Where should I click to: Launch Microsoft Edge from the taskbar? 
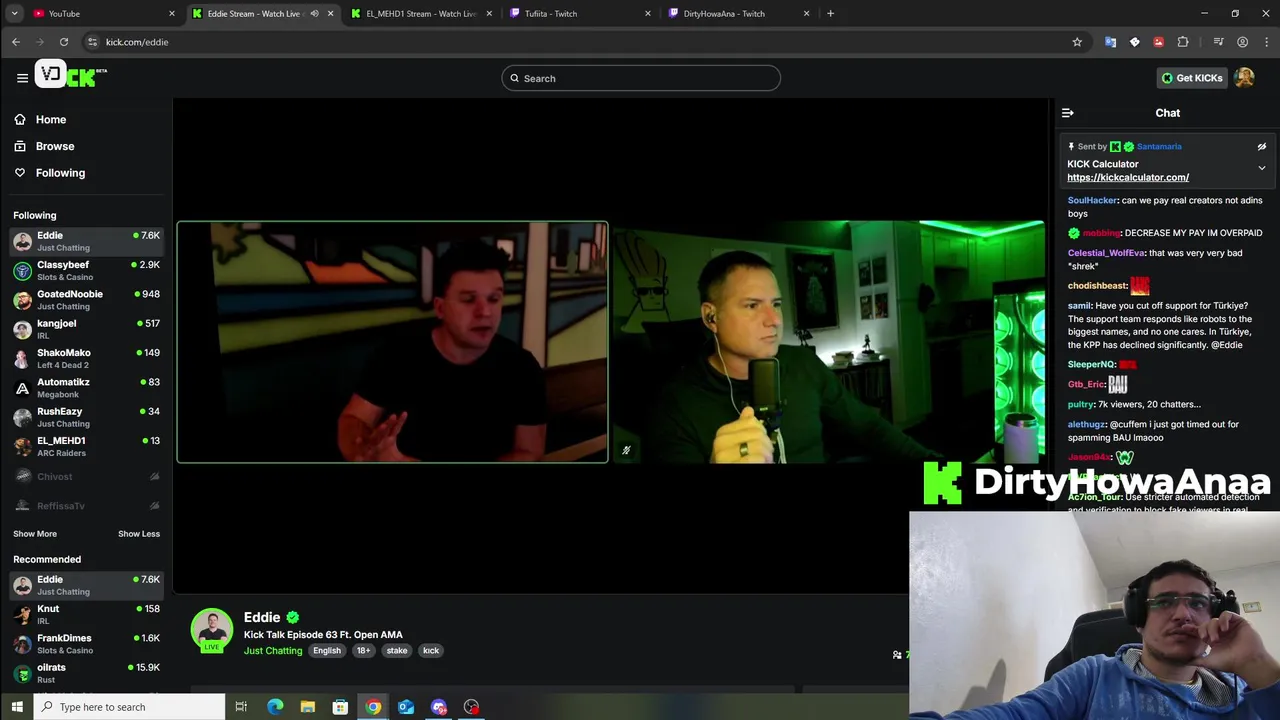[x=275, y=707]
